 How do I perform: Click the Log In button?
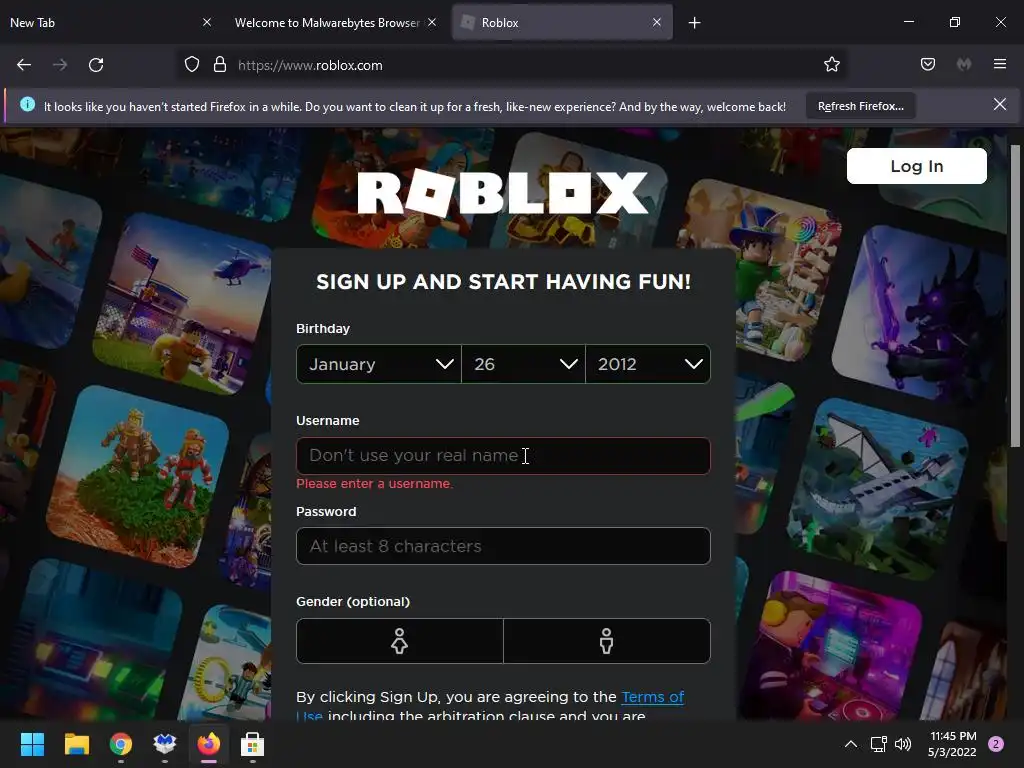pyautogui.click(x=917, y=166)
